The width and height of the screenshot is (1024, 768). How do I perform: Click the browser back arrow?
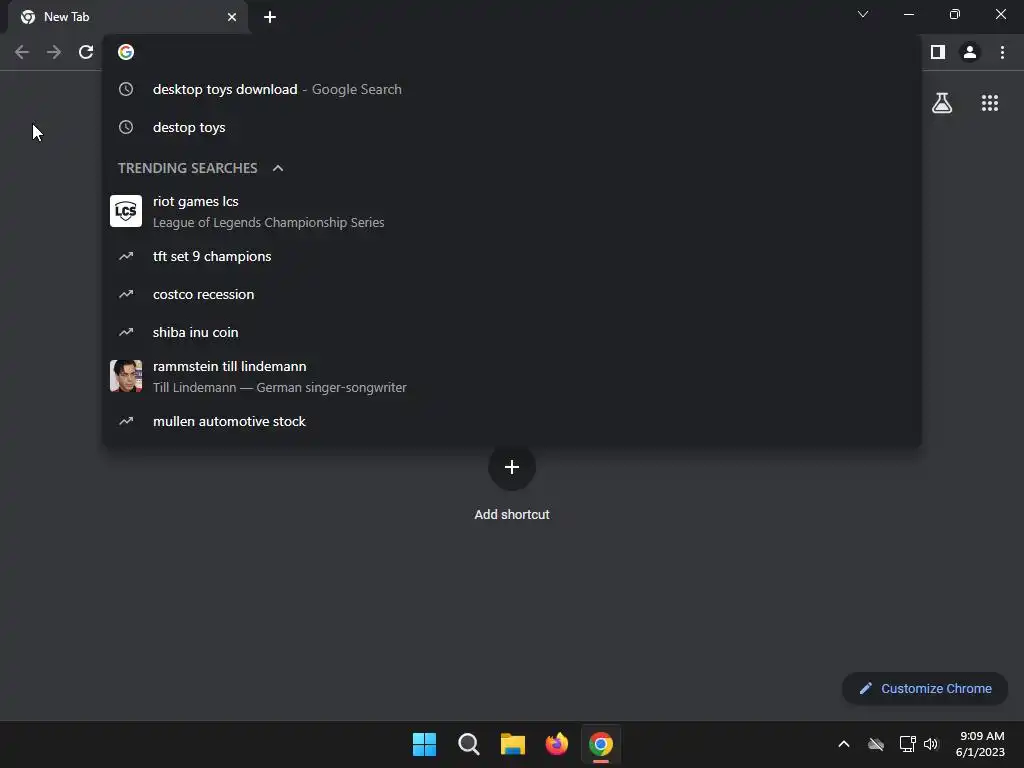point(22,52)
